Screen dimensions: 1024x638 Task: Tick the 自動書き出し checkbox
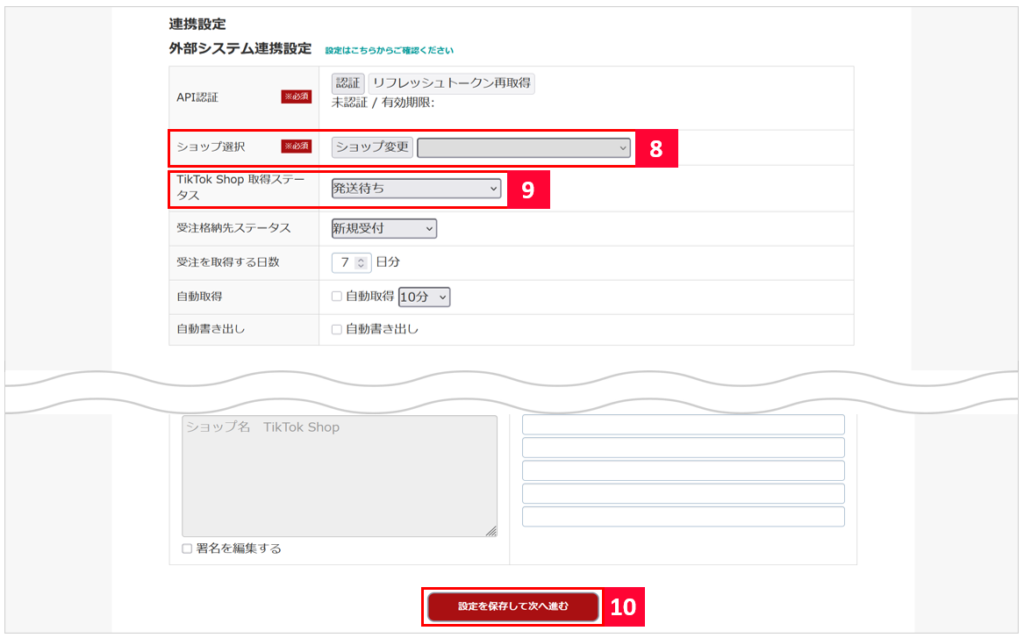coord(337,329)
